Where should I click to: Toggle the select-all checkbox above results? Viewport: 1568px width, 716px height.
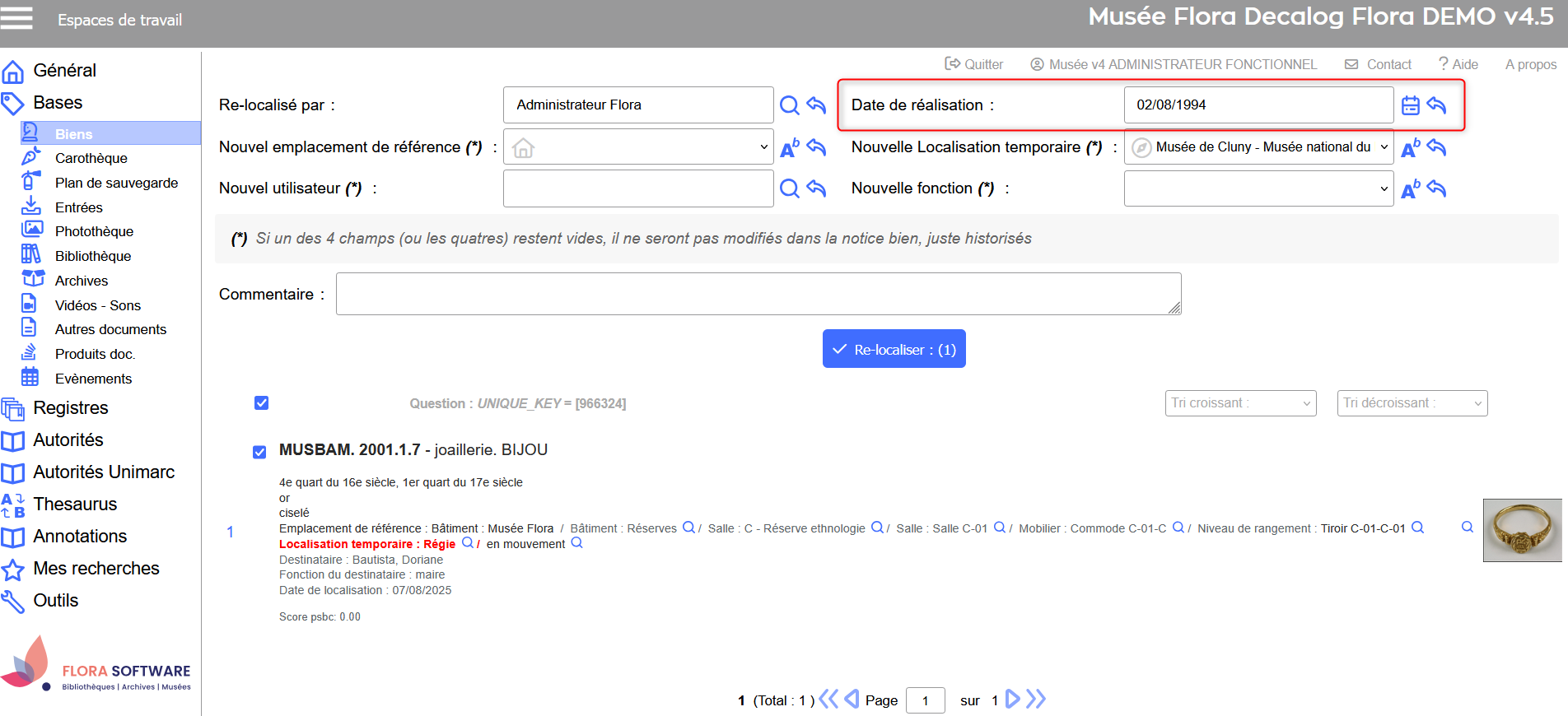coord(262,403)
